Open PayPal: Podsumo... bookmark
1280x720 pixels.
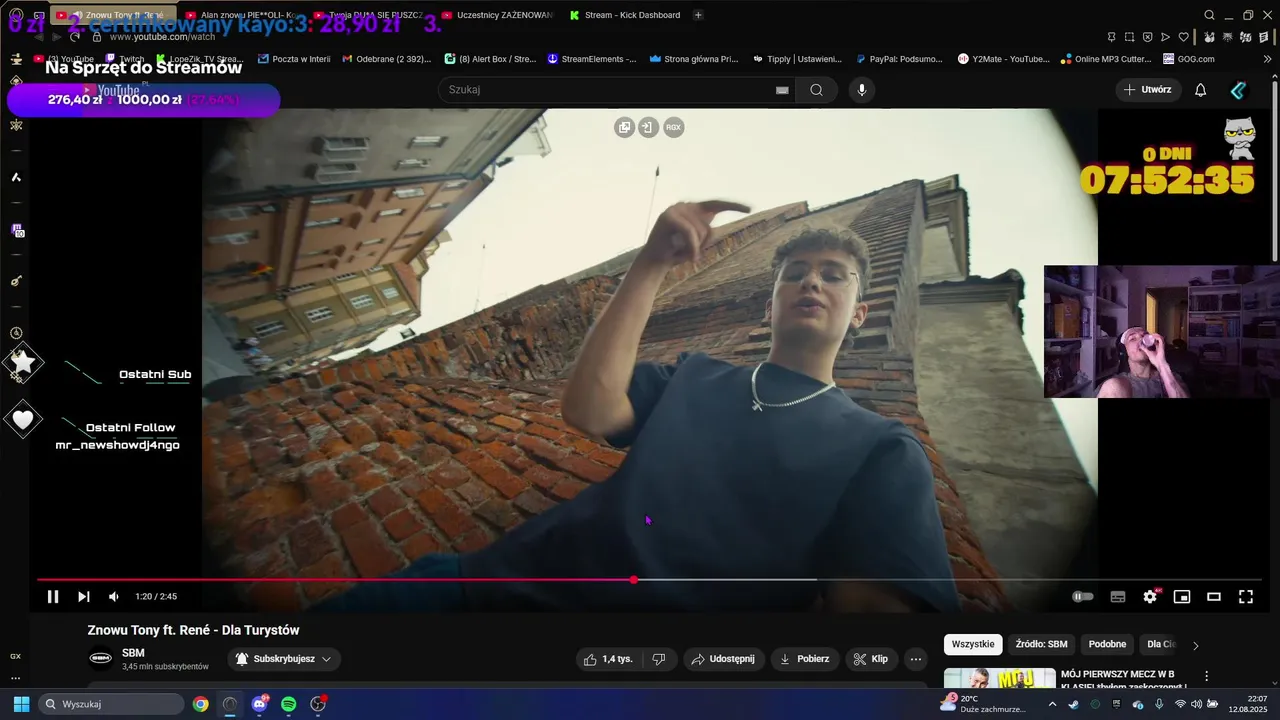pos(899,59)
